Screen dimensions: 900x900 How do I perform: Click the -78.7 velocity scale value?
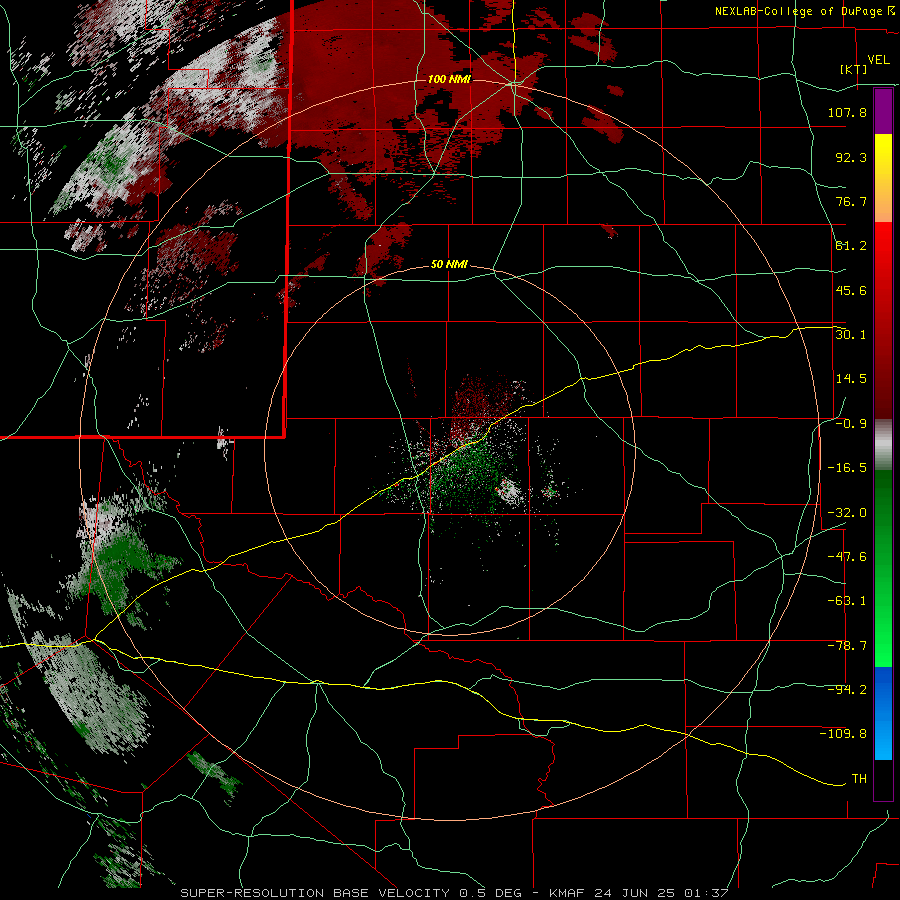pos(847,645)
